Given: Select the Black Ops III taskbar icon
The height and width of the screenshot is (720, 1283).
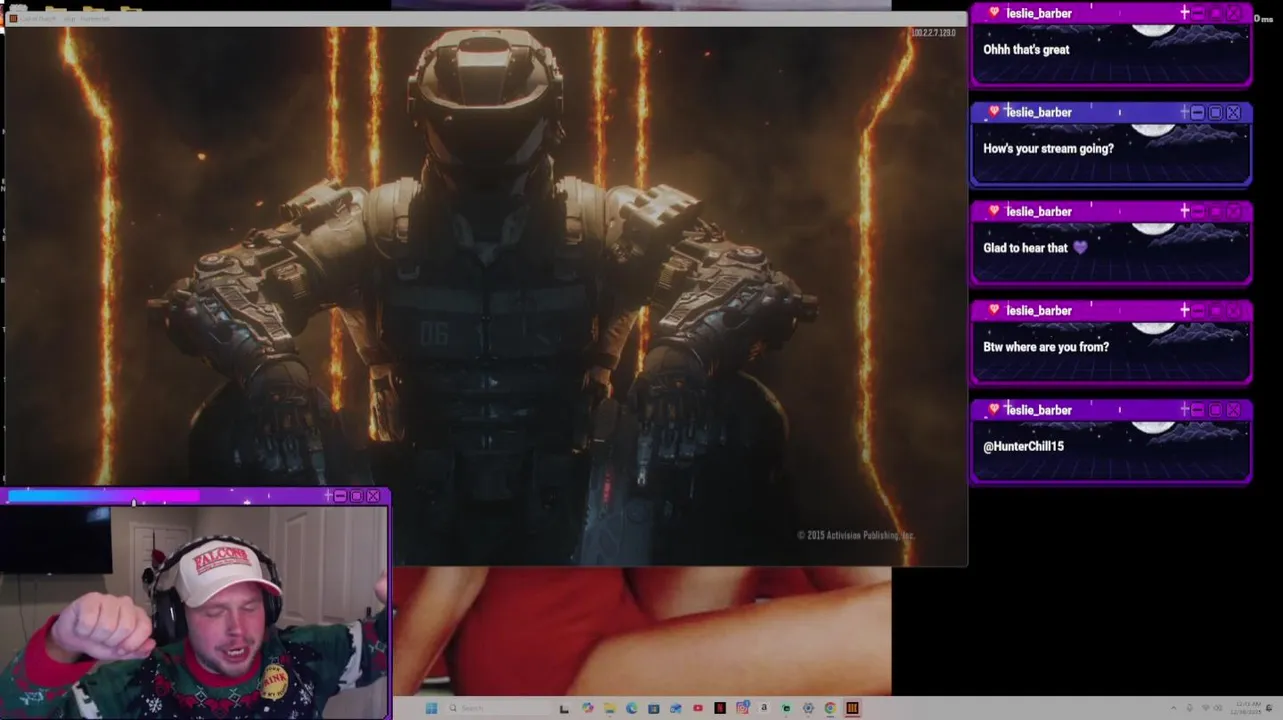Looking at the screenshot, I should point(852,708).
